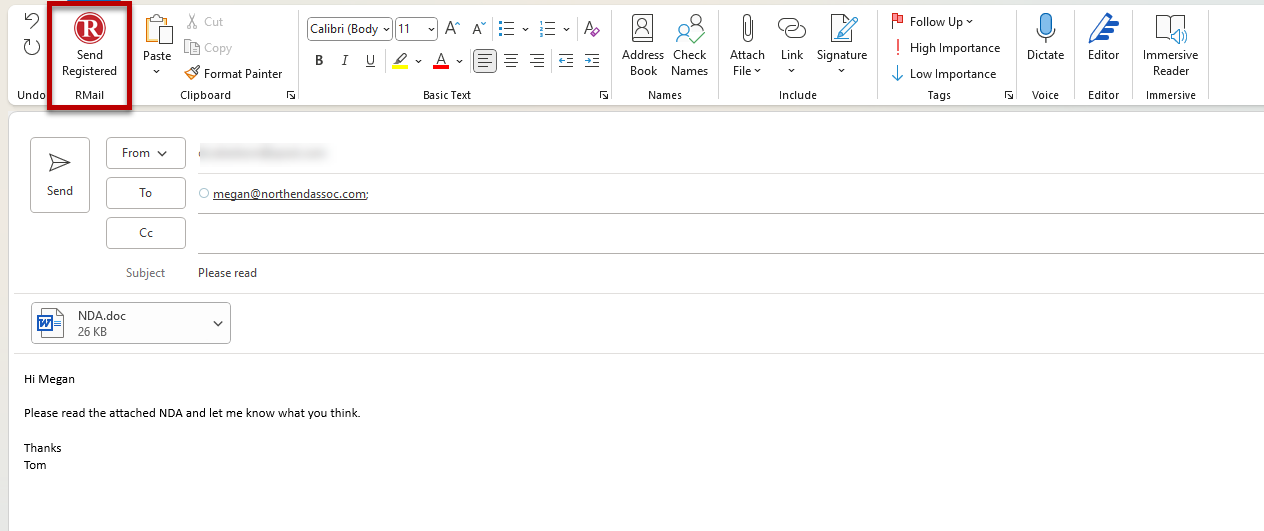Click the Cut scissors command

click(204, 21)
